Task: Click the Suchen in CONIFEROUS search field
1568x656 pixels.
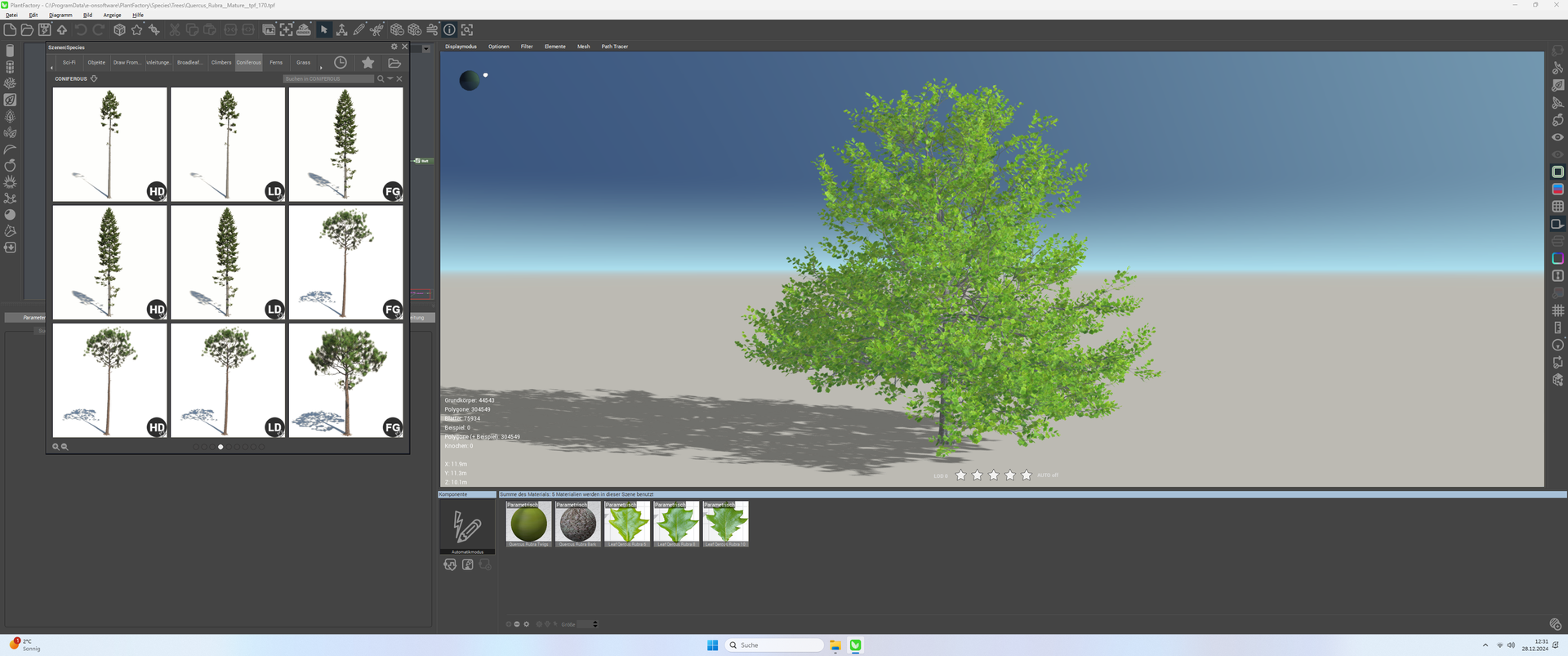Action: tap(328, 78)
